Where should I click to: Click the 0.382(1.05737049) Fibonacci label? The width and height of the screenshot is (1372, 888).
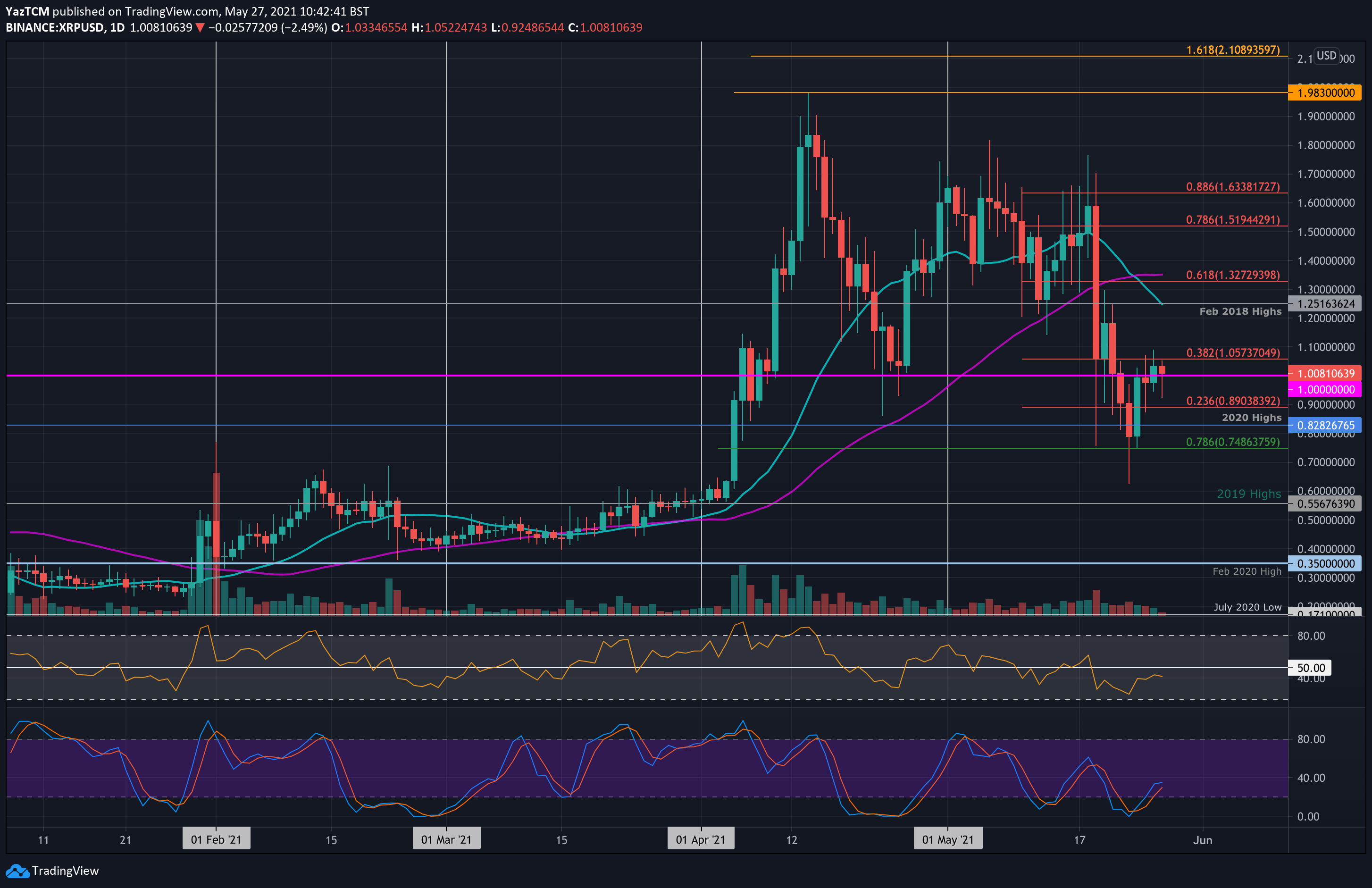coord(1232,353)
